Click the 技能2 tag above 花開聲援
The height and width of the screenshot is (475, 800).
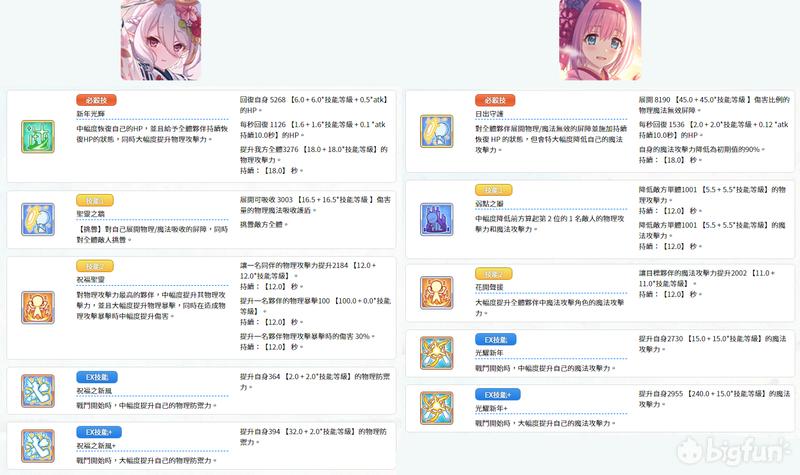pos(493,274)
